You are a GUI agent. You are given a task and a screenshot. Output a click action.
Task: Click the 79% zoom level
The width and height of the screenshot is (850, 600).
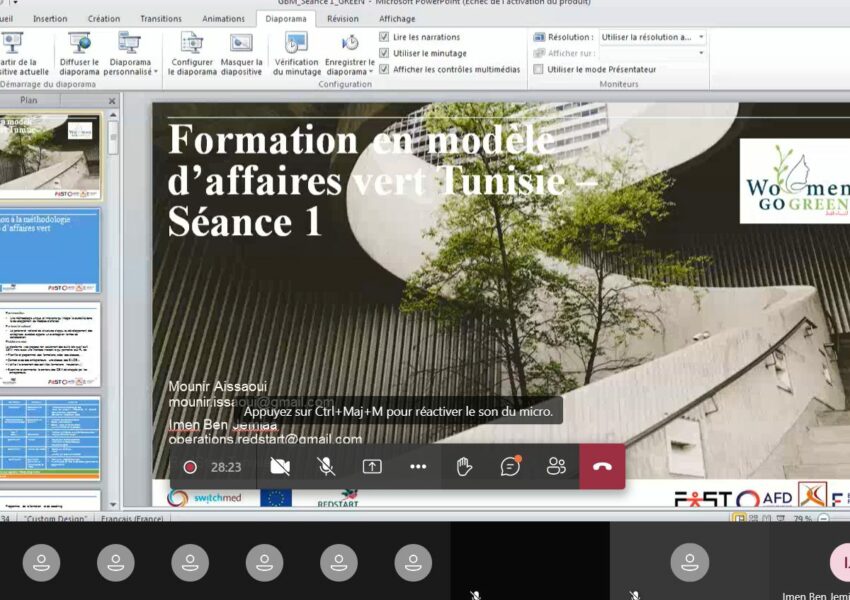click(x=803, y=519)
